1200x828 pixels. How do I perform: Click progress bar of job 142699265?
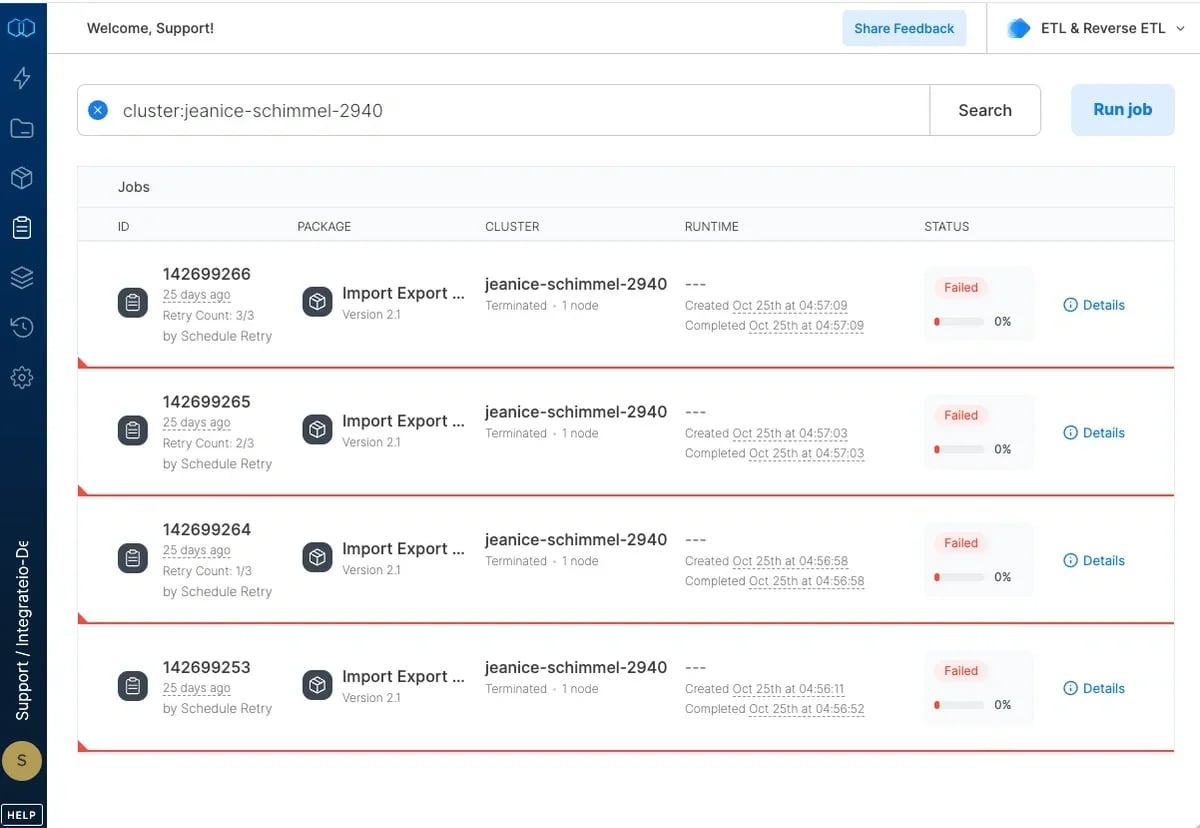click(x=959, y=450)
